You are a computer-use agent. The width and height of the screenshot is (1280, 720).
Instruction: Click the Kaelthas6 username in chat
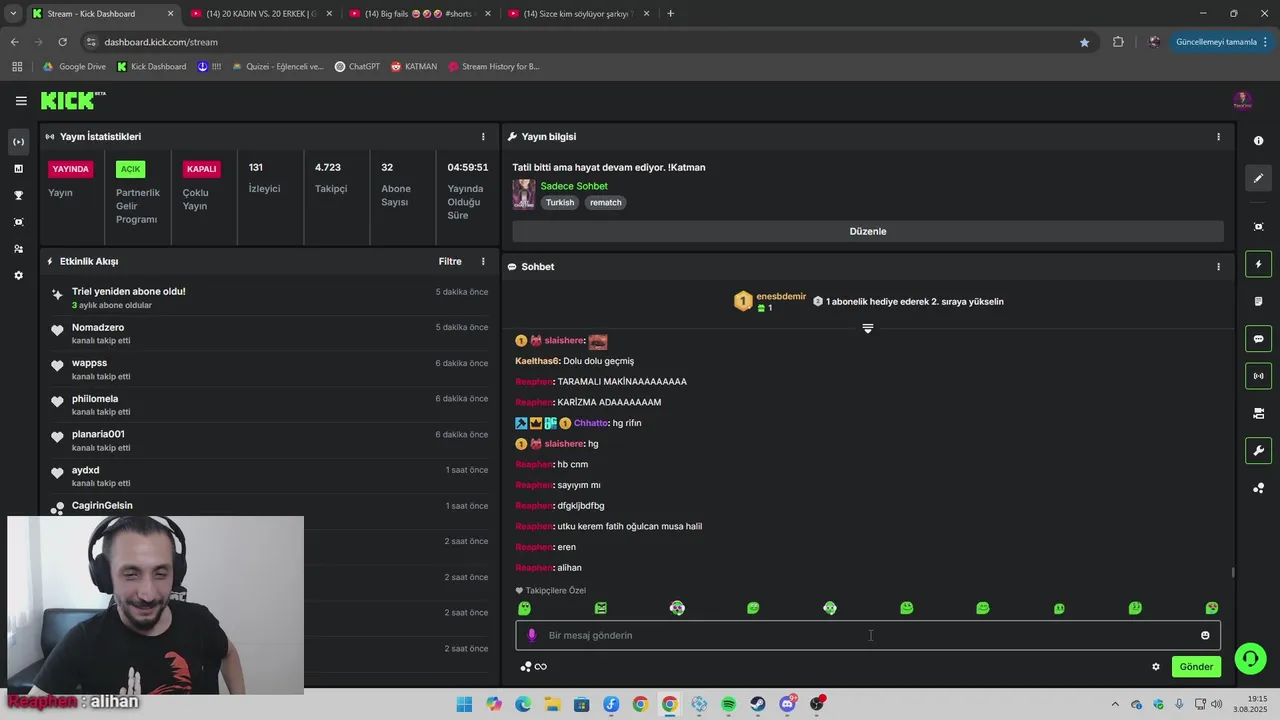click(537, 361)
